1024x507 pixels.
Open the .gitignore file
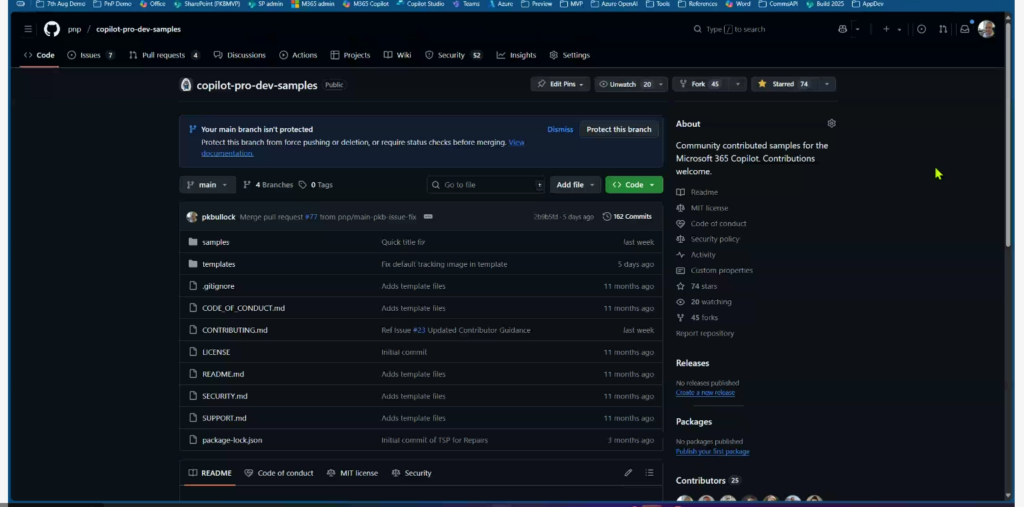click(218, 286)
